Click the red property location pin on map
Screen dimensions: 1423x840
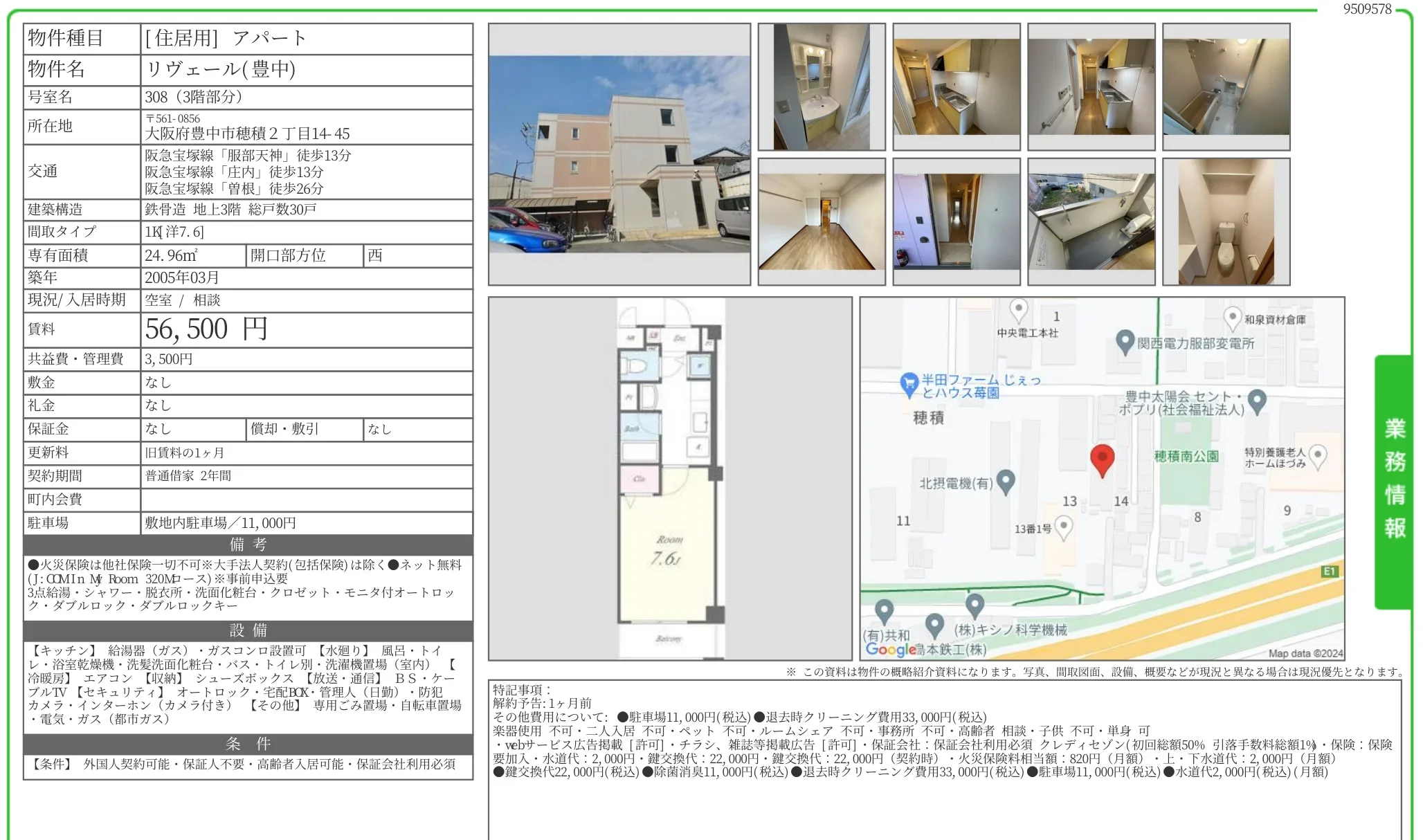click(1102, 460)
